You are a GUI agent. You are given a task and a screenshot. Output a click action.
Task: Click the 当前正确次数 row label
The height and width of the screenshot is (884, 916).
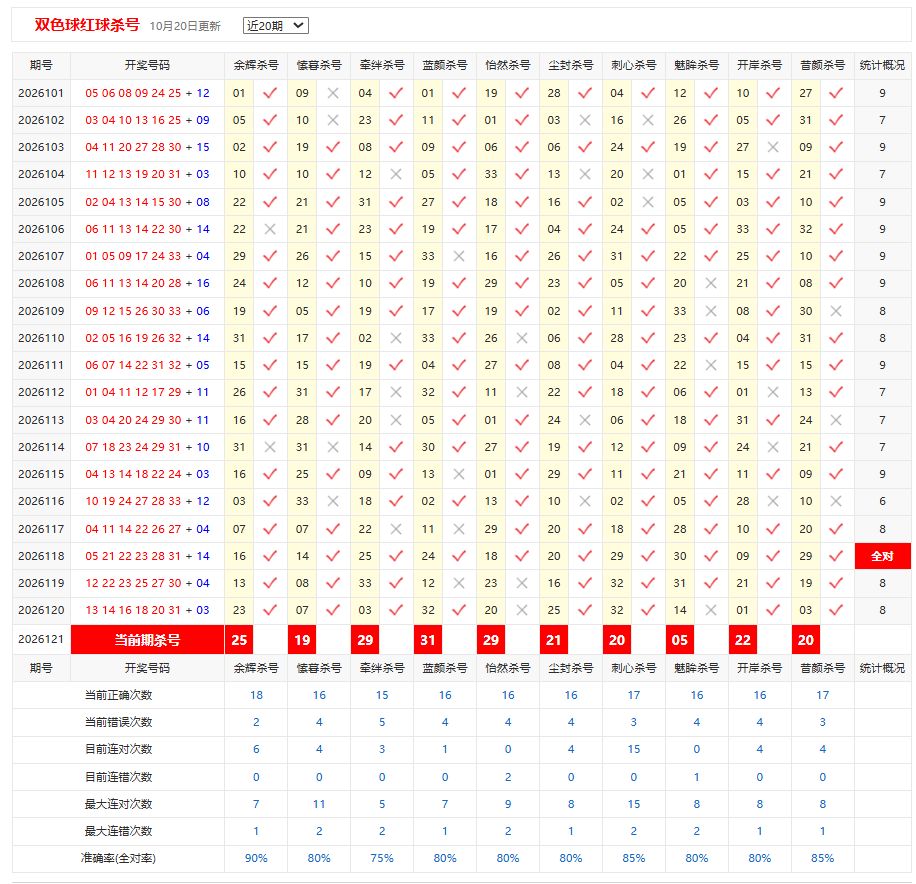coord(119,695)
